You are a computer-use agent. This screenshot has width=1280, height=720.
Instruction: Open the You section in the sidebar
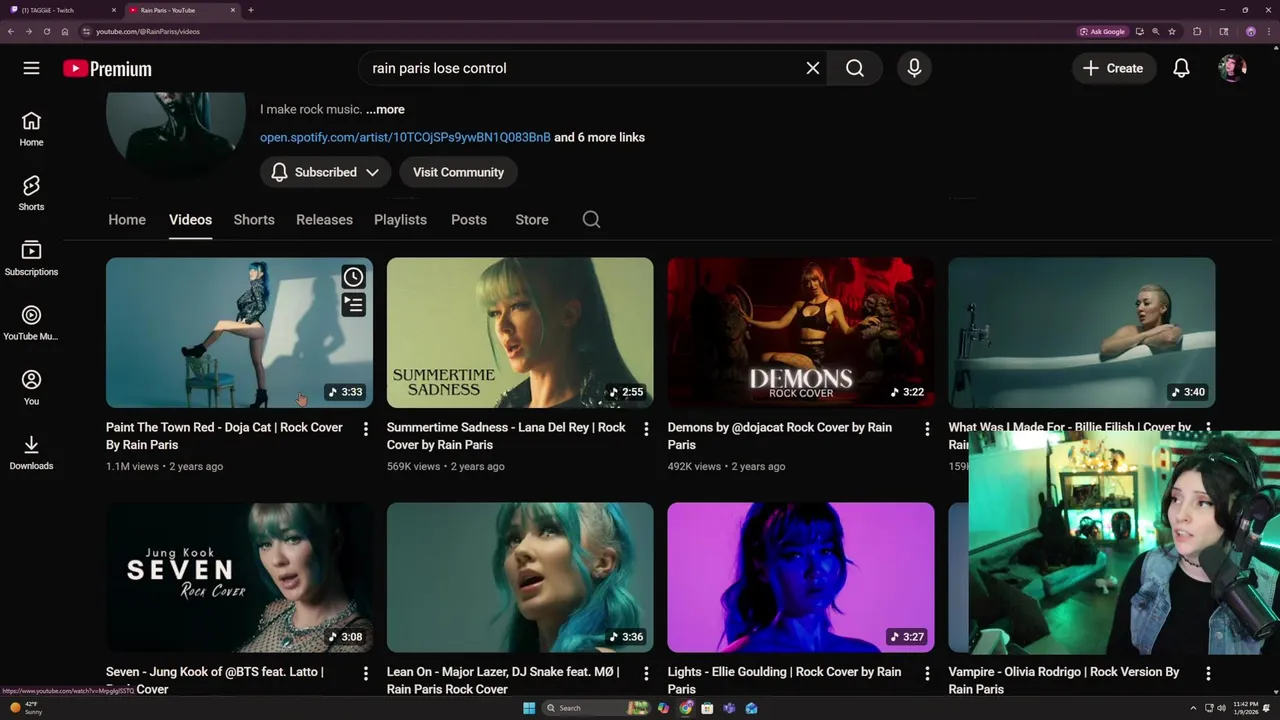pos(31,388)
